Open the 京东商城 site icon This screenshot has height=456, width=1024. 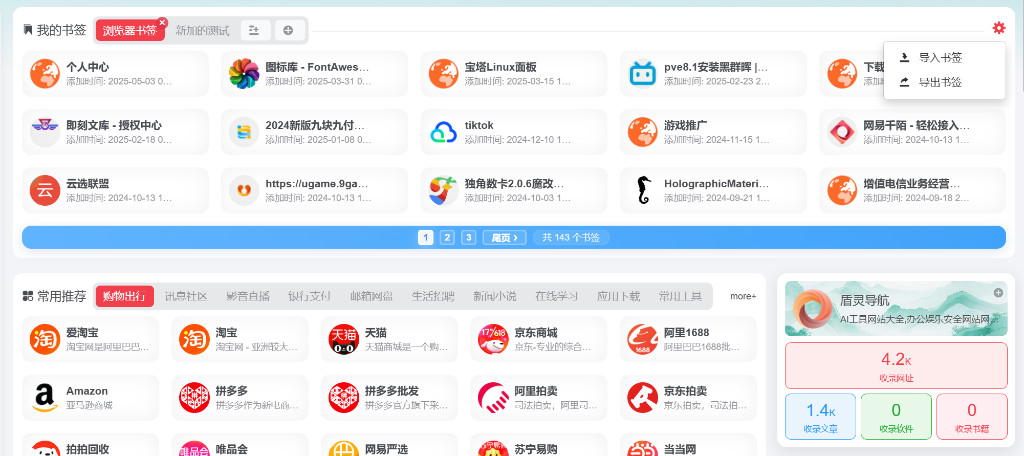coord(493,340)
